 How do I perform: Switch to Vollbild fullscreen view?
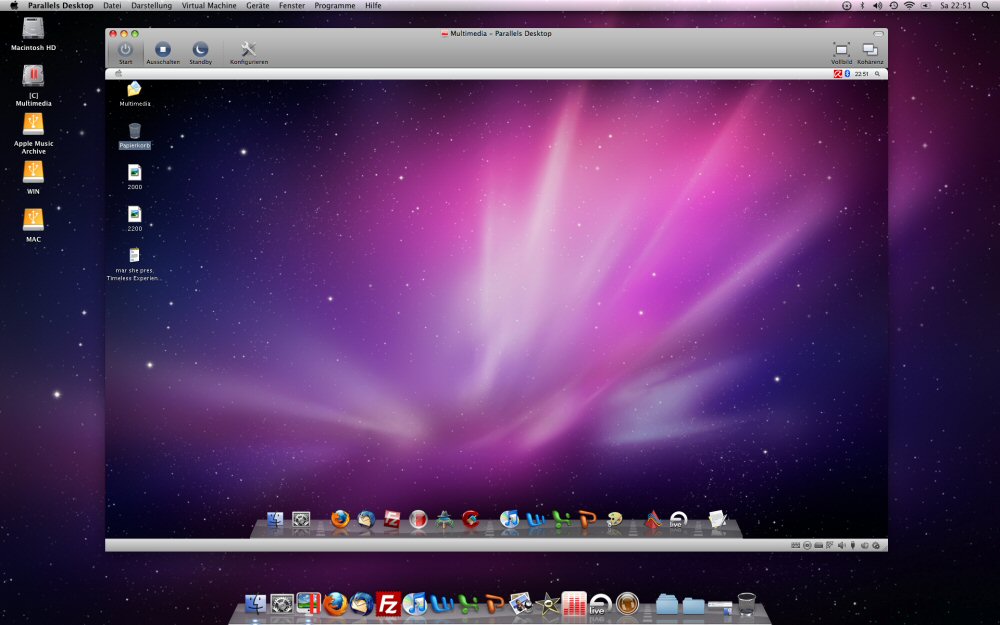(x=841, y=50)
